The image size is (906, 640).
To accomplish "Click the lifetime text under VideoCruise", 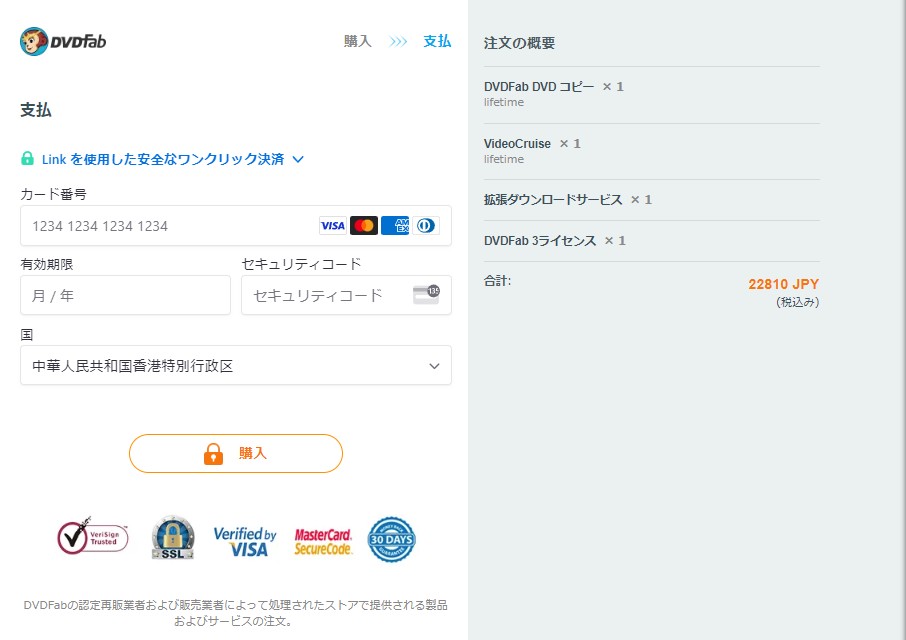I will tap(504, 159).
